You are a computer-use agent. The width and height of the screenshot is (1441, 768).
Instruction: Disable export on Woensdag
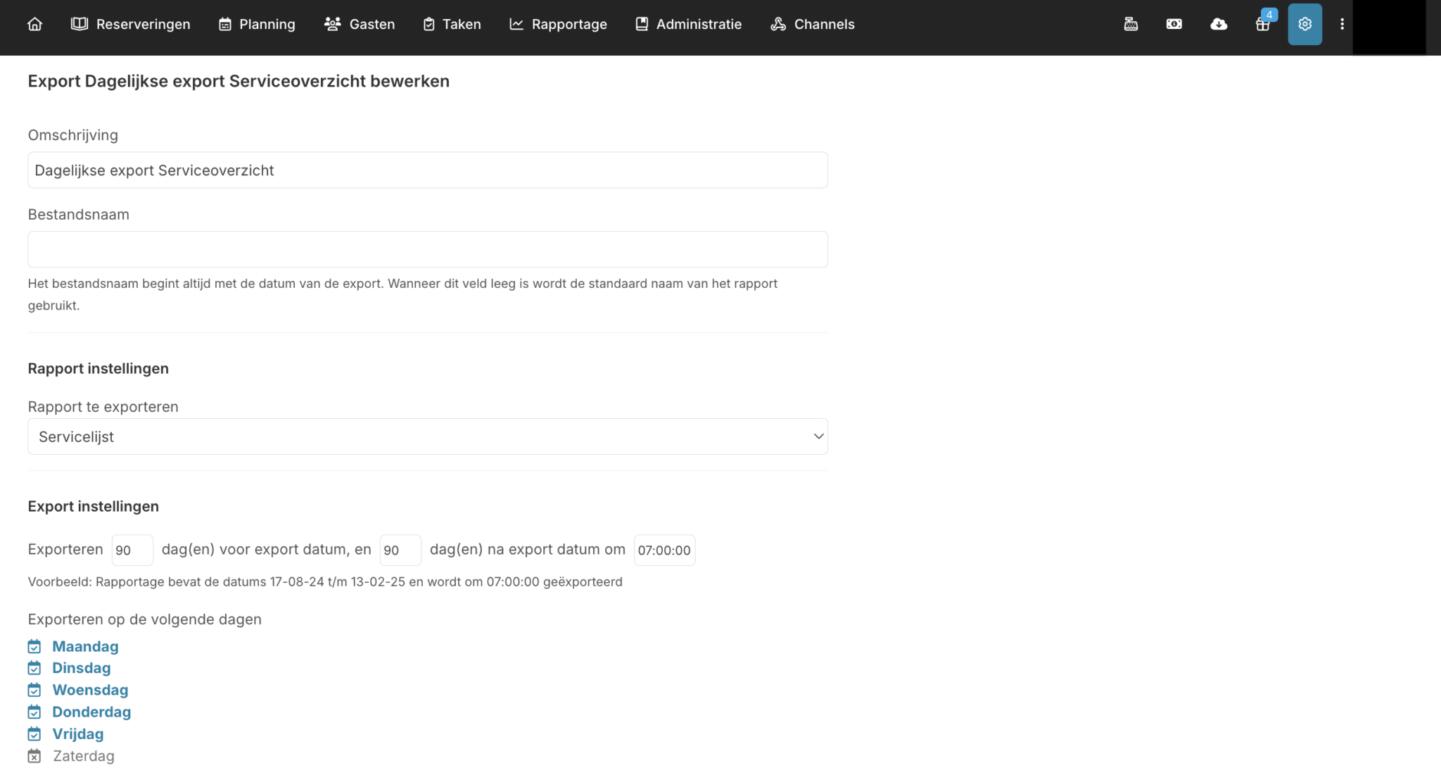coord(89,690)
